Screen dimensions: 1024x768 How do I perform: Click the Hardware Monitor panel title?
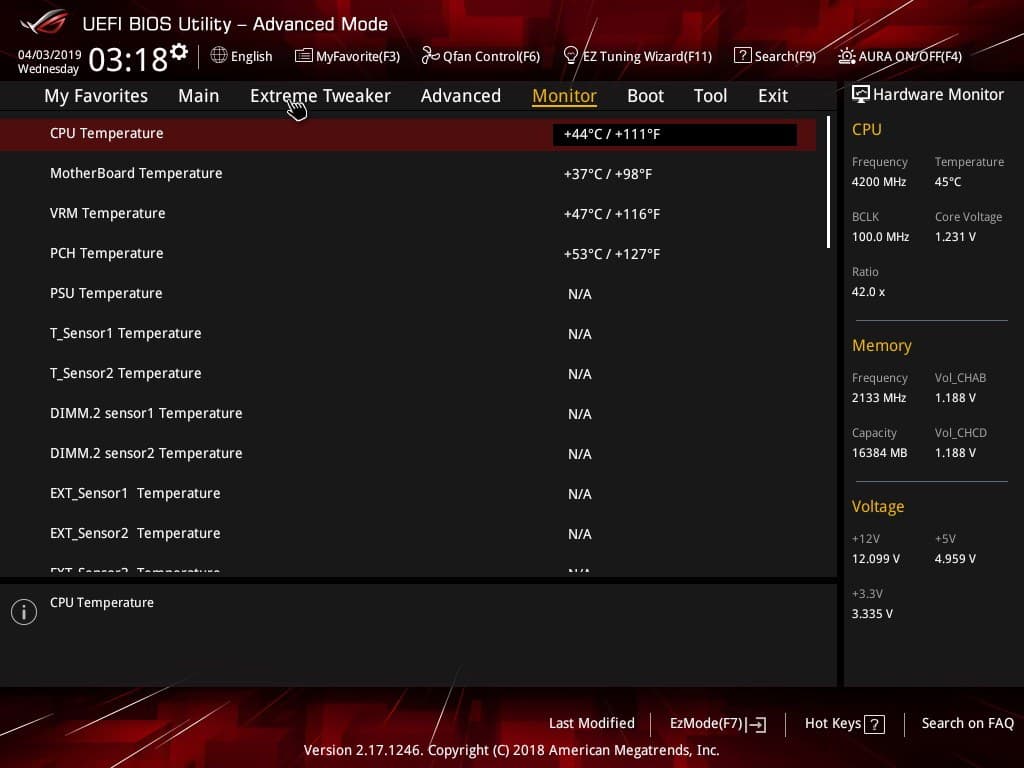pos(938,95)
